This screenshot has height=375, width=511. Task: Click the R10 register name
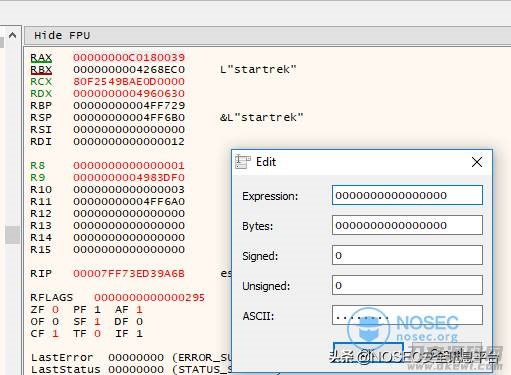pyautogui.click(x=41, y=189)
